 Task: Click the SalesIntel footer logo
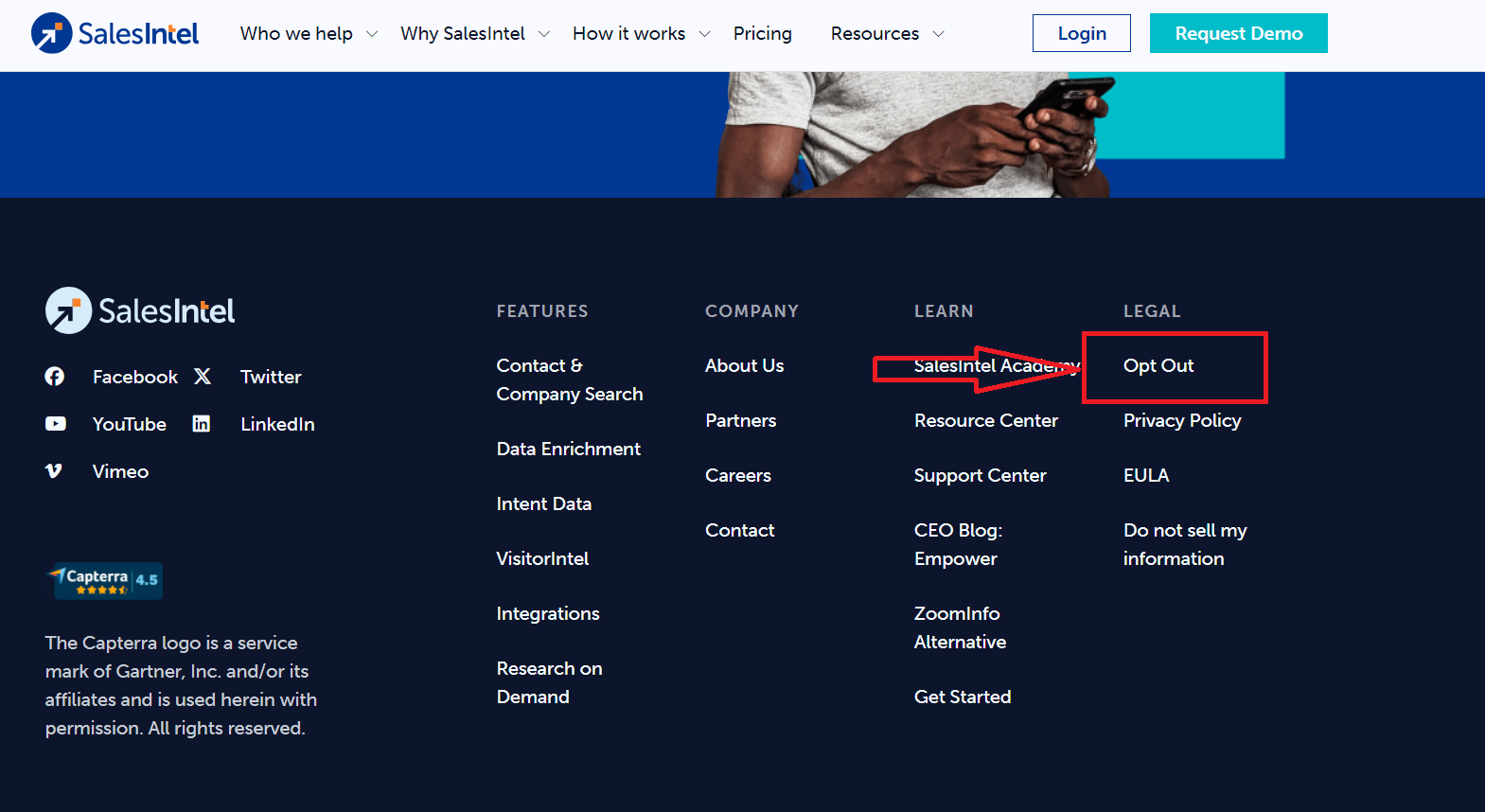pos(140,310)
